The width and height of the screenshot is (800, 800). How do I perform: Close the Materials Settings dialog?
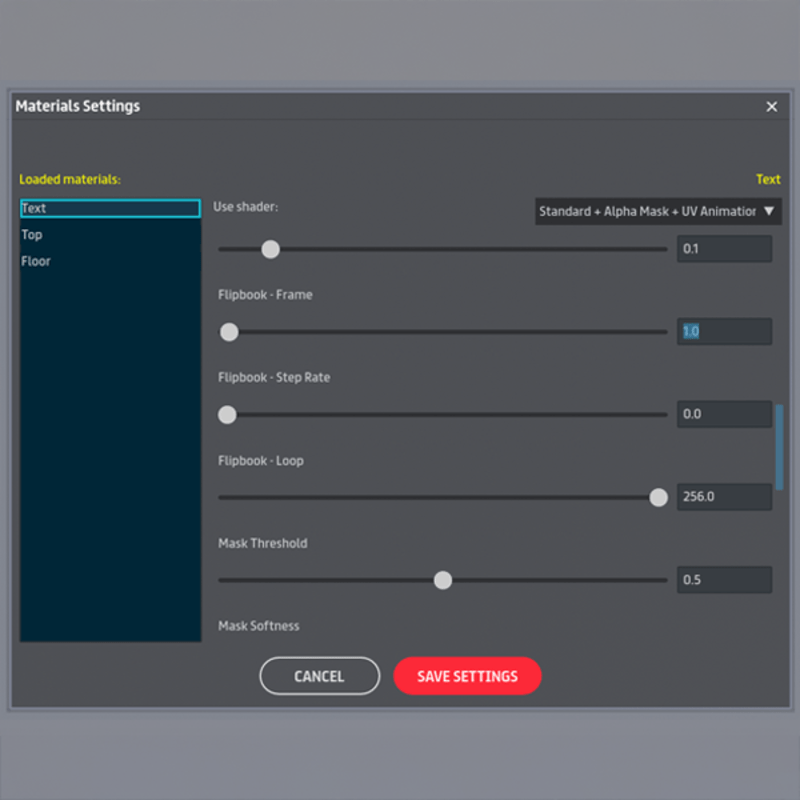click(x=771, y=107)
